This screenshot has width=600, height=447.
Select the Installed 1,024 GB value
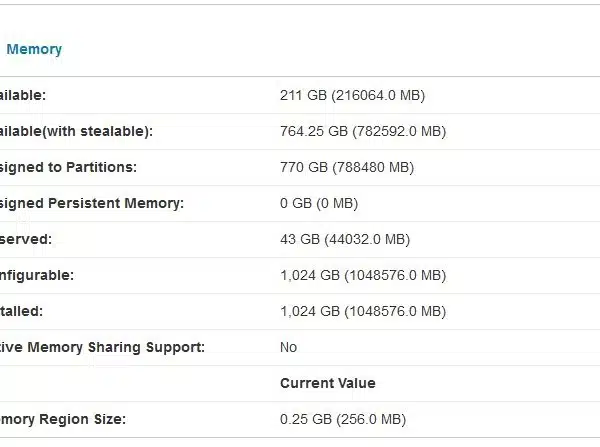pos(363,311)
